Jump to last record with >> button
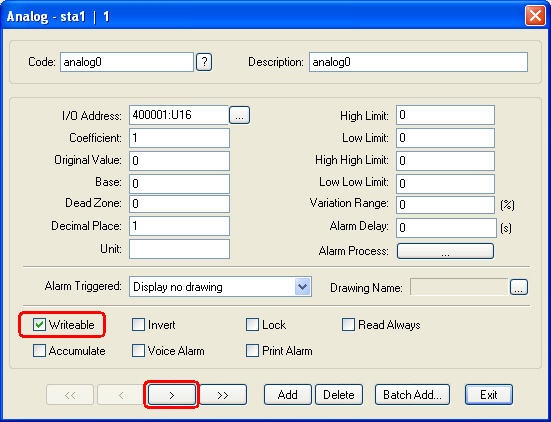The image size is (551, 422). pyautogui.click(x=223, y=395)
